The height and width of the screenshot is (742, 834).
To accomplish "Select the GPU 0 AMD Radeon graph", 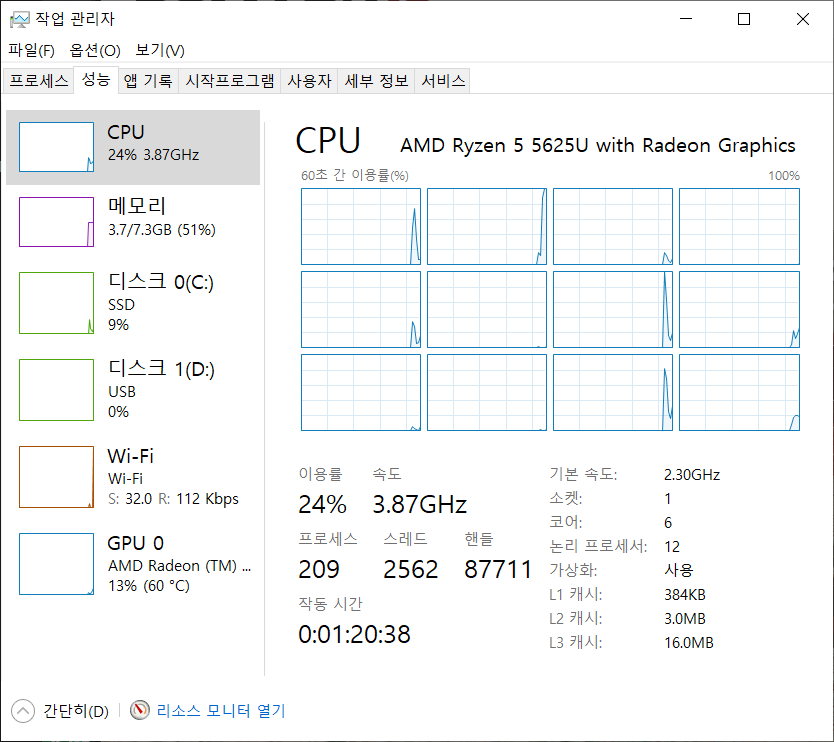I will [x=57, y=564].
